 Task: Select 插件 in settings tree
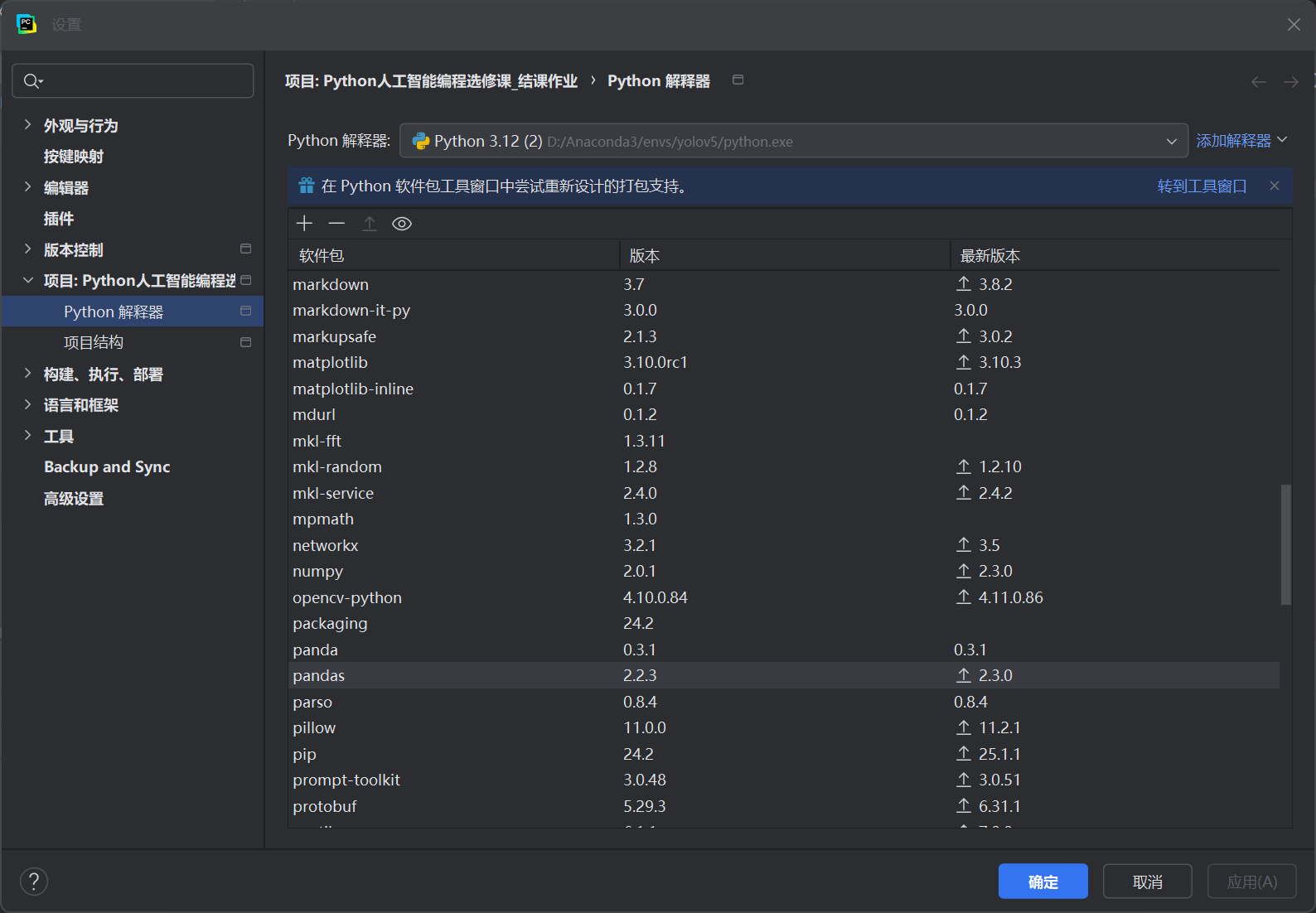click(x=59, y=219)
